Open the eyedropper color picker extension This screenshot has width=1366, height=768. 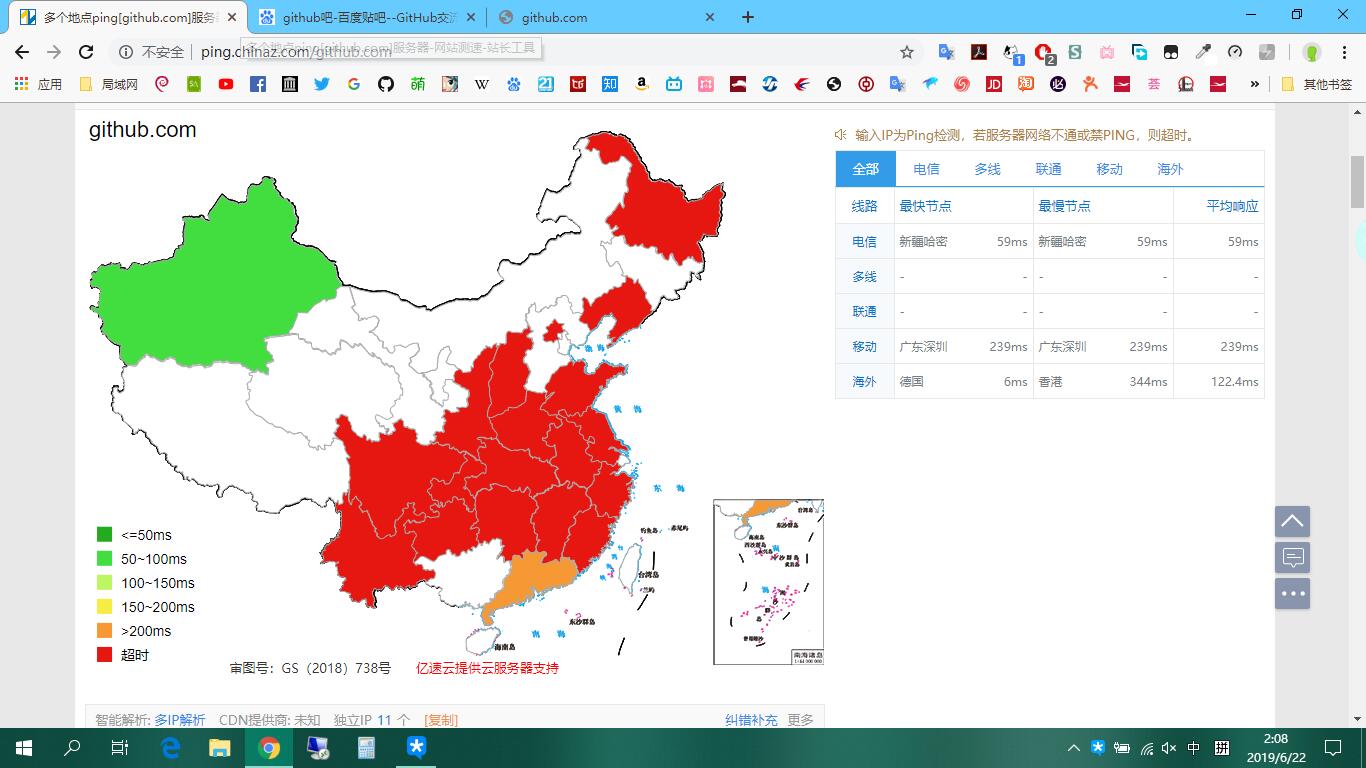(1203, 52)
